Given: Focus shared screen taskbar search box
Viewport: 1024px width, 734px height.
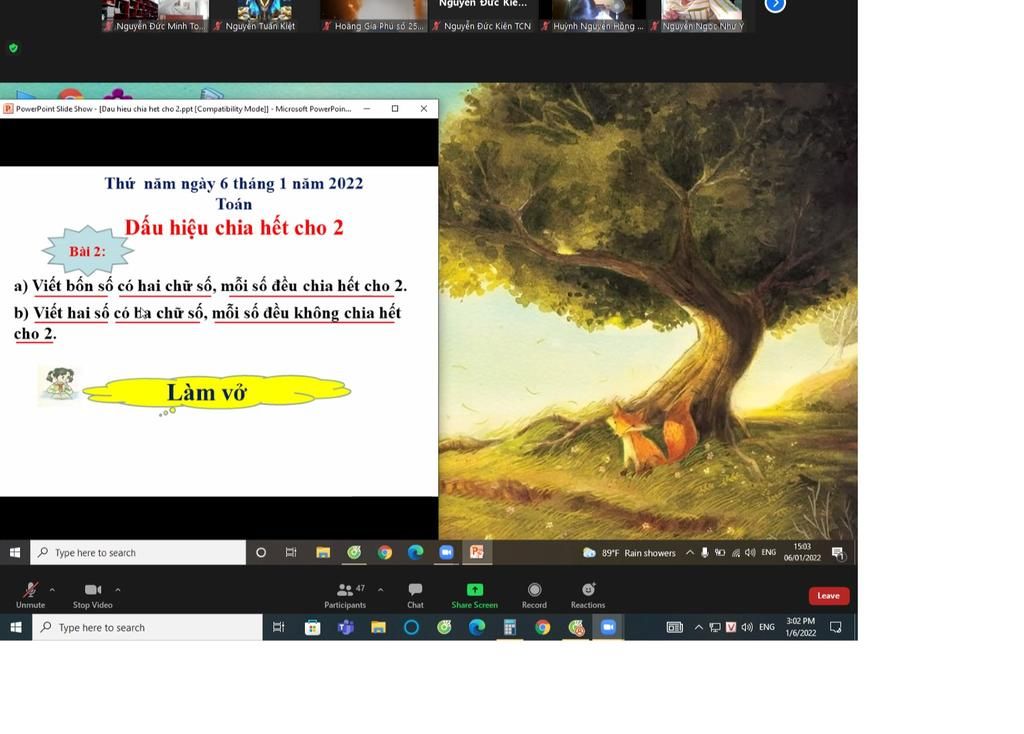Looking at the screenshot, I should pyautogui.click(x=138, y=552).
